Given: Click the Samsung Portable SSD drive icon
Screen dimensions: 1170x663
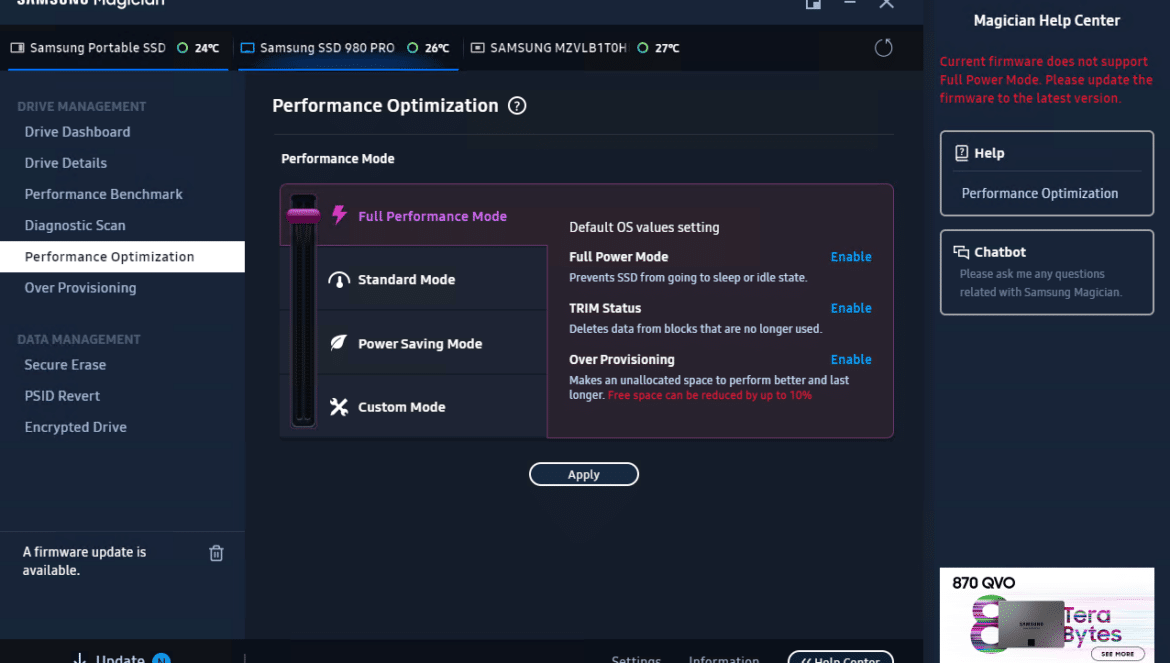Looking at the screenshot, I should pos(17,48).
